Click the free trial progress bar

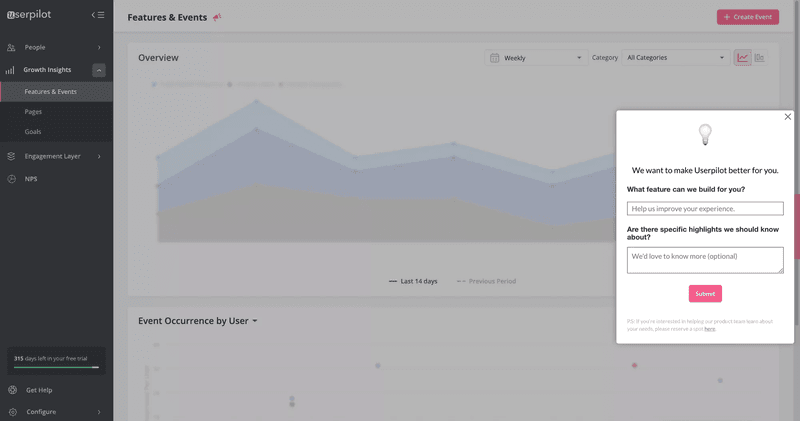(56, 367)
